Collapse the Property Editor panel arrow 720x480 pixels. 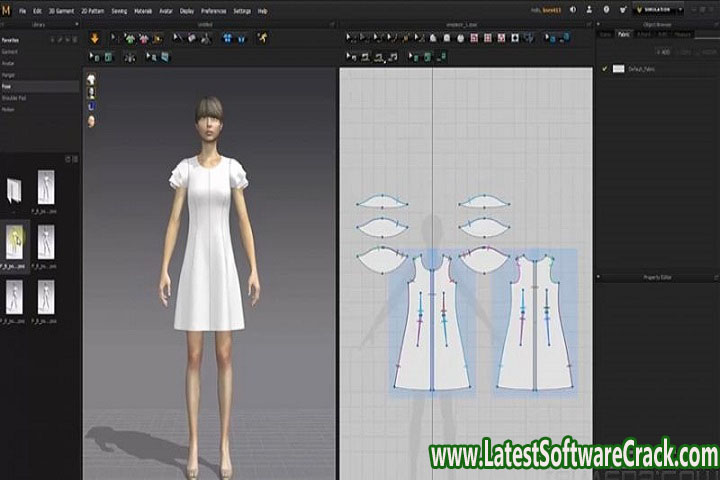(x=598, y=277)
